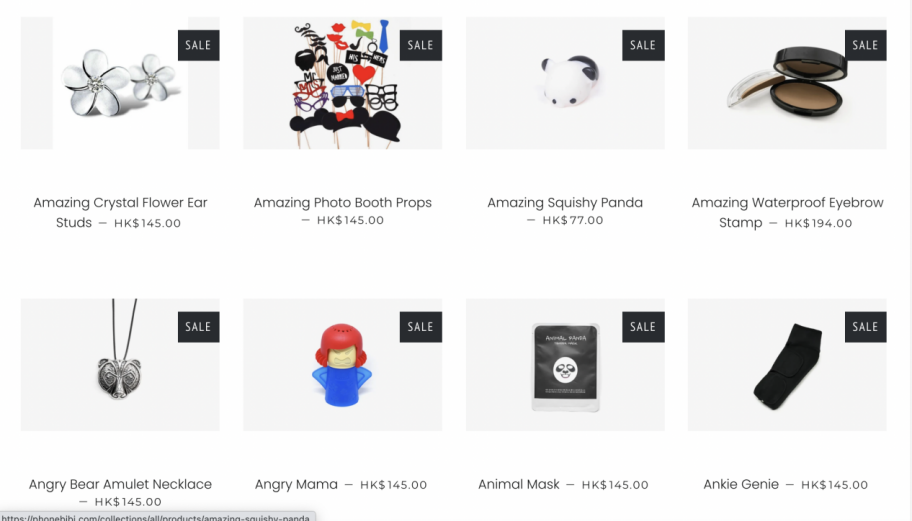Viewport: 912px width, 521px height.
Task: Open the panda face mask packet image
Action: pyautogui.click(x=565, y=365)
